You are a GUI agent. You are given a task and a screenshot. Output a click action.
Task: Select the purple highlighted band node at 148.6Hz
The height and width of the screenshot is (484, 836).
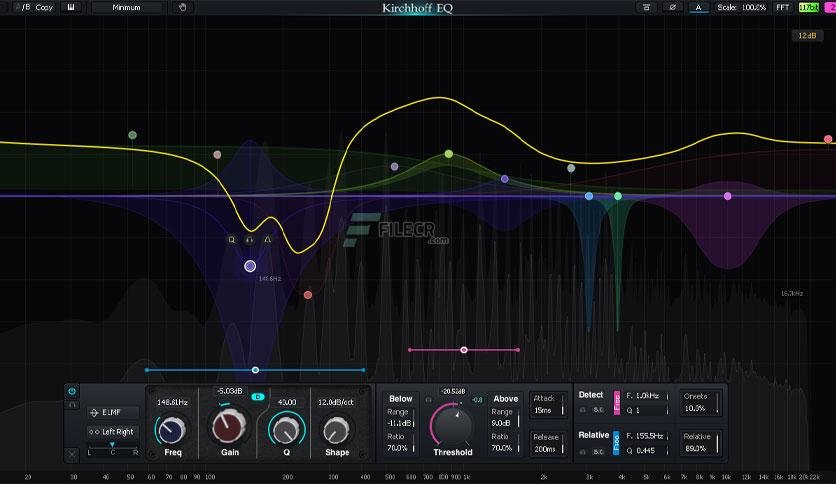pyautogui.click(x=250, y=266)
